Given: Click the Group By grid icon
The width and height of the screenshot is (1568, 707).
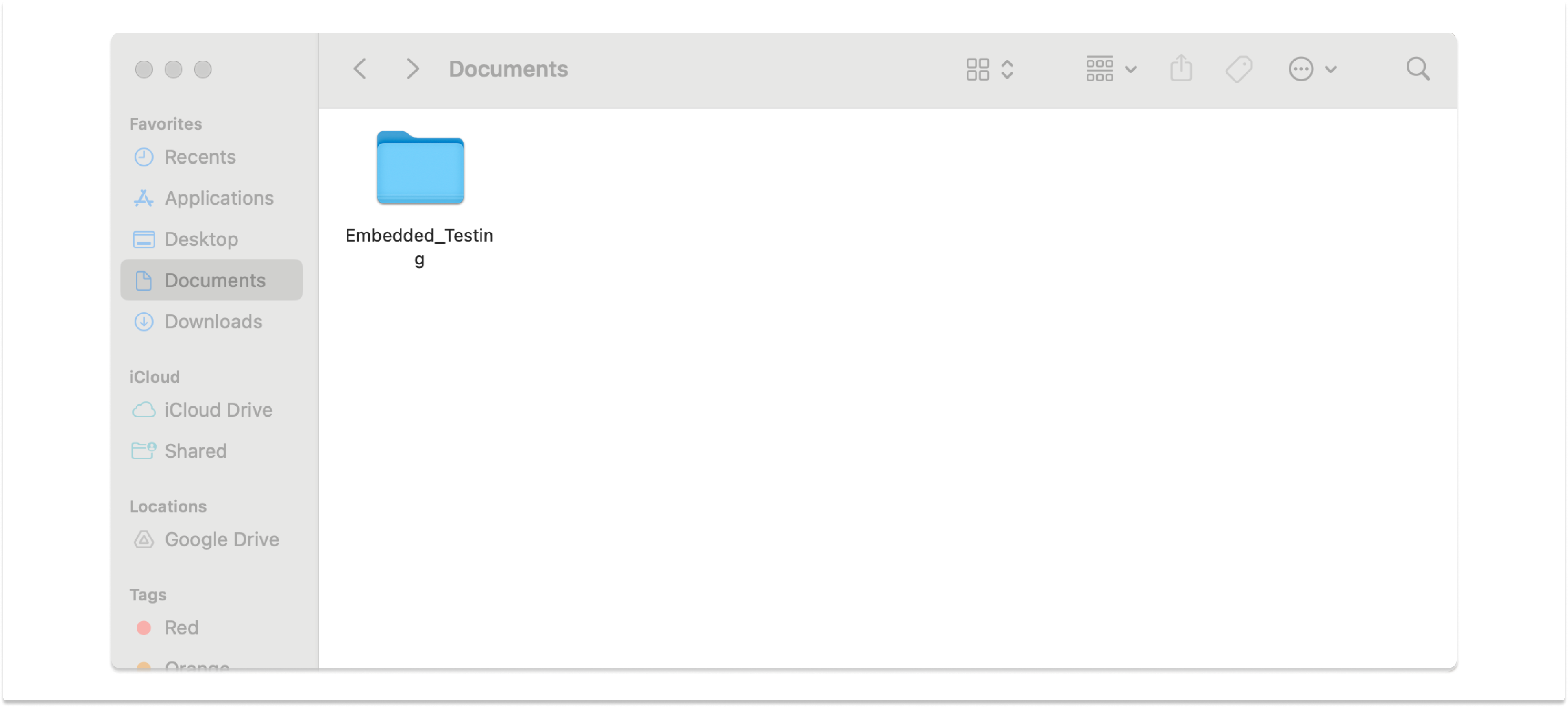Looking at the screenshot, I should [x=1099, y=69].
